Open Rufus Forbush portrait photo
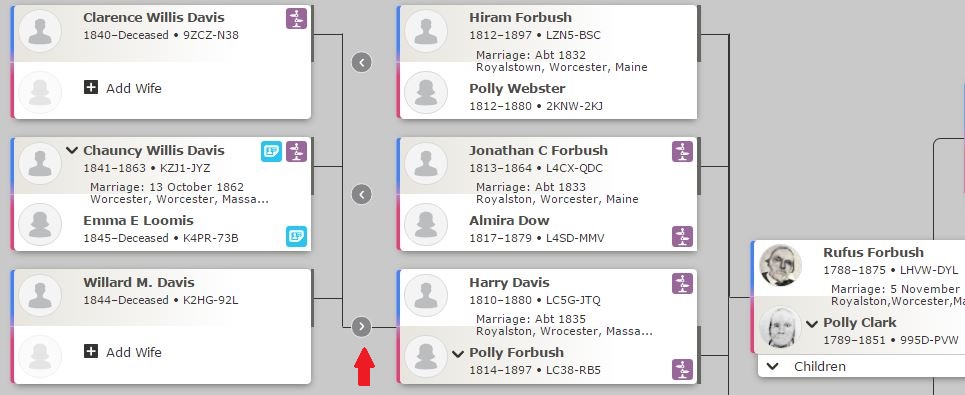 pos(780,265)
